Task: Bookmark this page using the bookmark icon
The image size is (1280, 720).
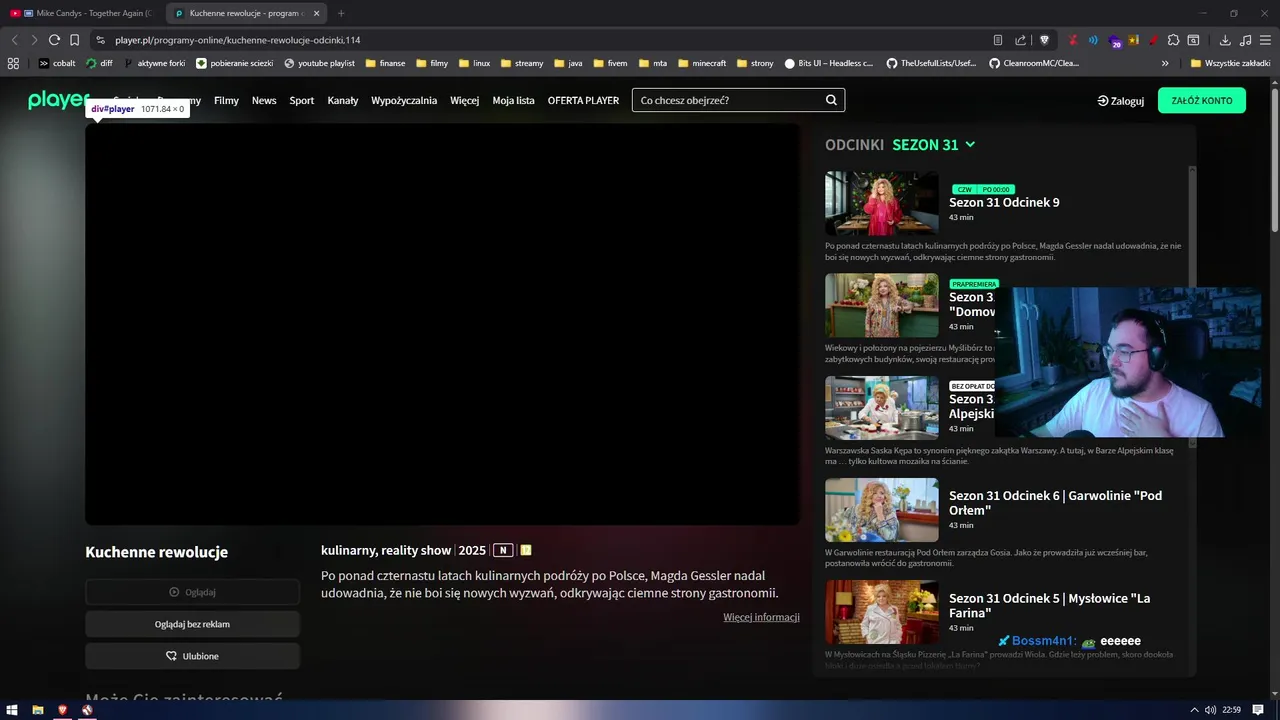Action: click(x=74, y=40)
